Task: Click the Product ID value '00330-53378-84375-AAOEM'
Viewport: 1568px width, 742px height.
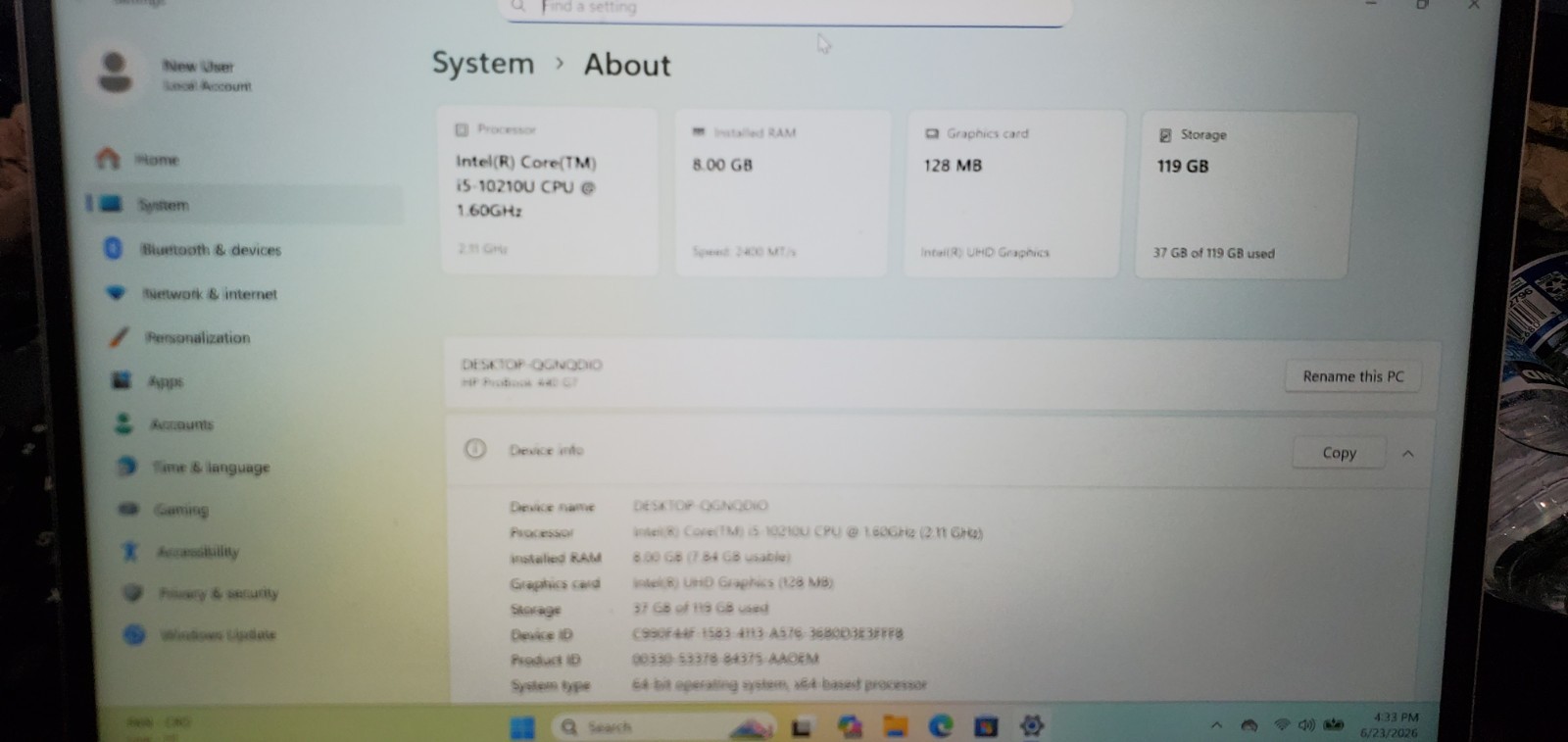Action: (x=725, y=659)
